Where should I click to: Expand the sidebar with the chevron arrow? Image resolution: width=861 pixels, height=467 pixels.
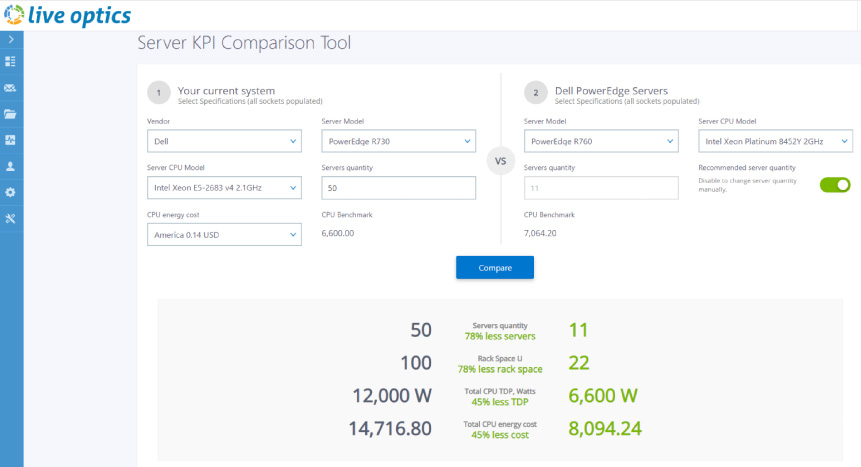pos(11,40)
